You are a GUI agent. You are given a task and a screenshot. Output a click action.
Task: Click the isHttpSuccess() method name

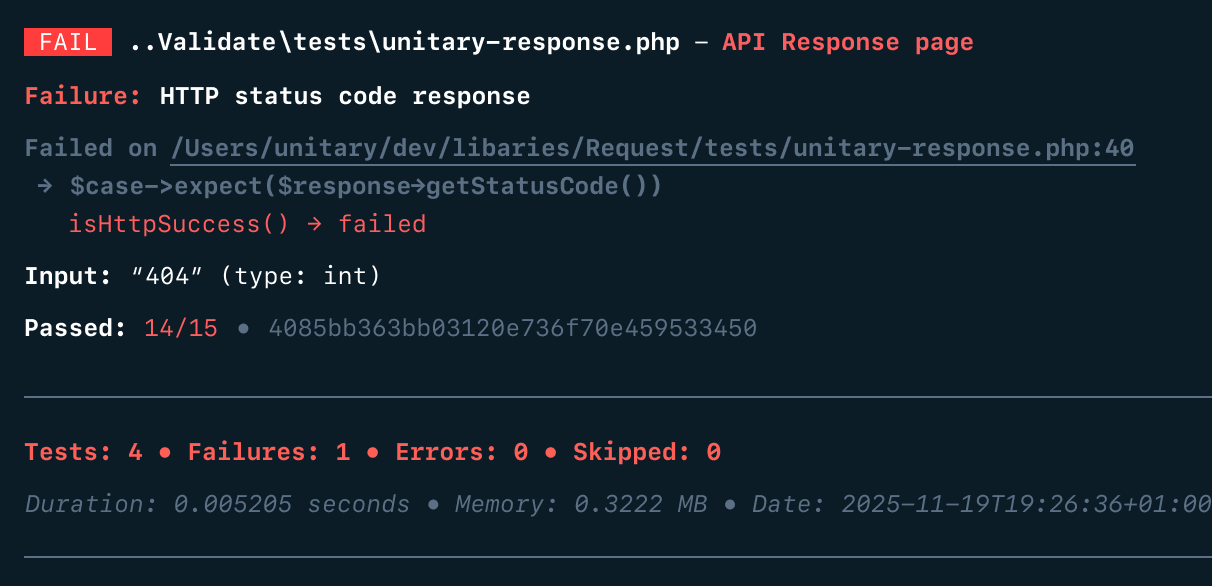pos(179,224)
